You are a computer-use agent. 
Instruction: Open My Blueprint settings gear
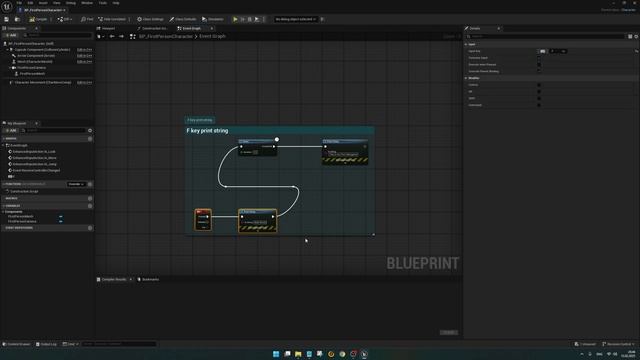point(90,131)
